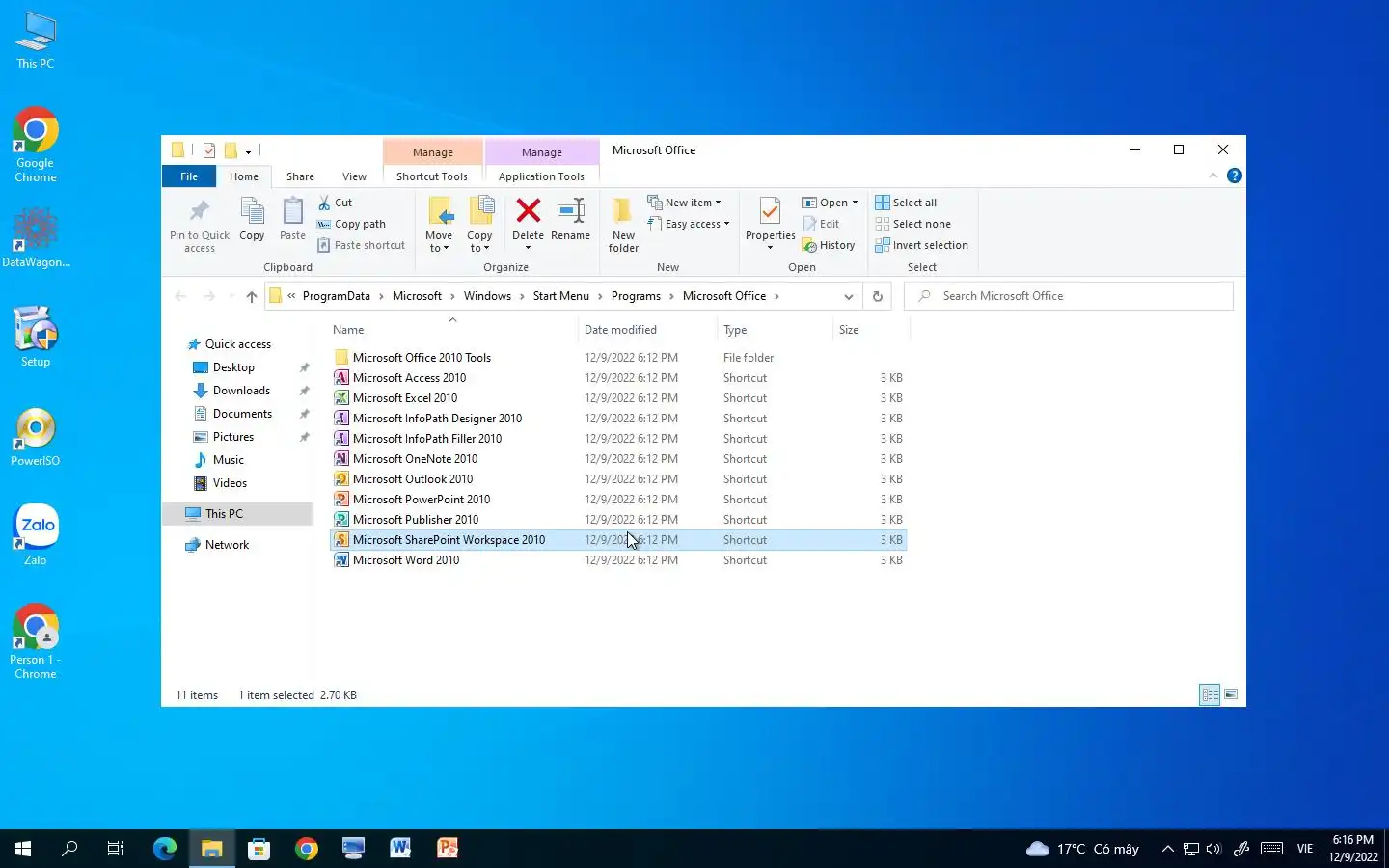This screenshot has height=868, width=1389.
Task: Open Windows Start menu
Action: coord(23,849)
